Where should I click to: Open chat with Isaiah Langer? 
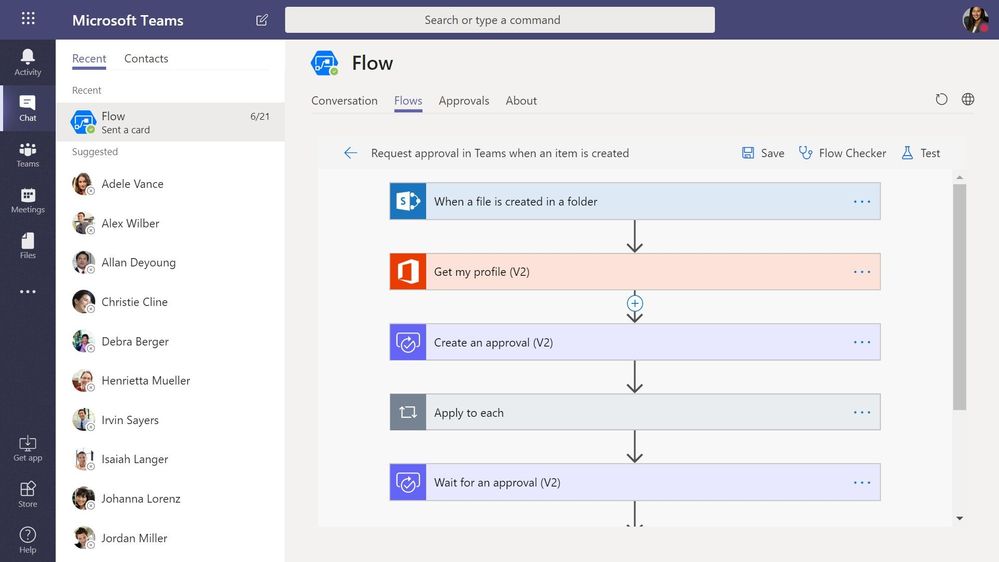click(x=170, y=459)
